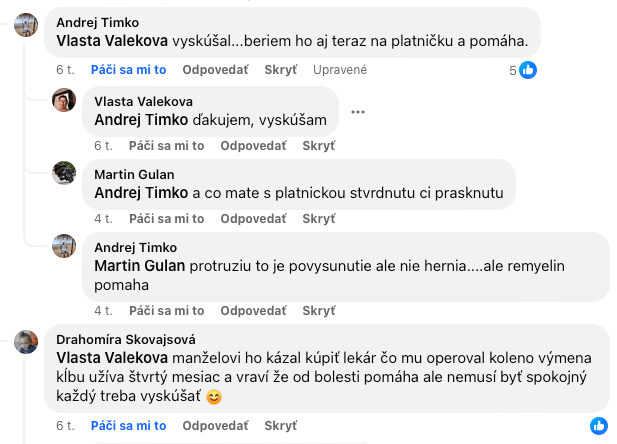Screen dimensions: 617x444
Task: Open the three-dots menu on Vlasta Valekova's reply
Action: click(x=358, y=111)
